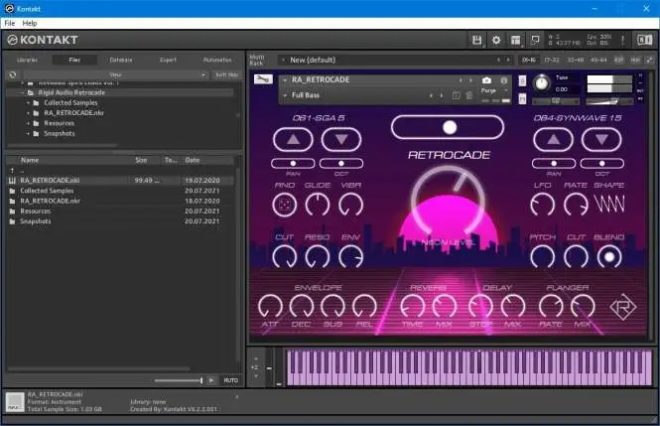
Task: Click the minimized view icon in header
Action: pyautogui.click(x=535, y=40)
